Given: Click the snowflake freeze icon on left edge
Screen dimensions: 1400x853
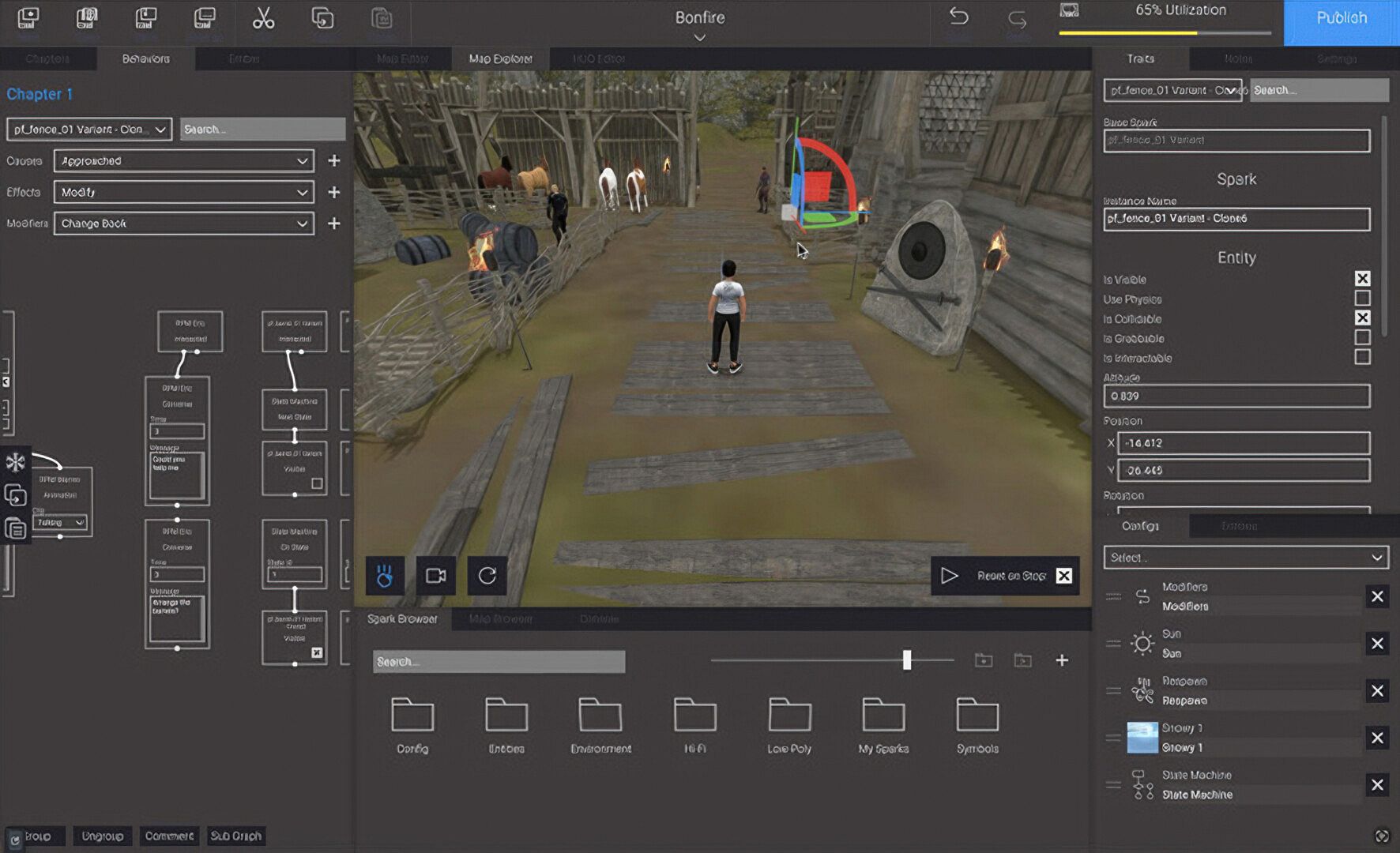Looking at the screenshot, I should pos(15,463).
